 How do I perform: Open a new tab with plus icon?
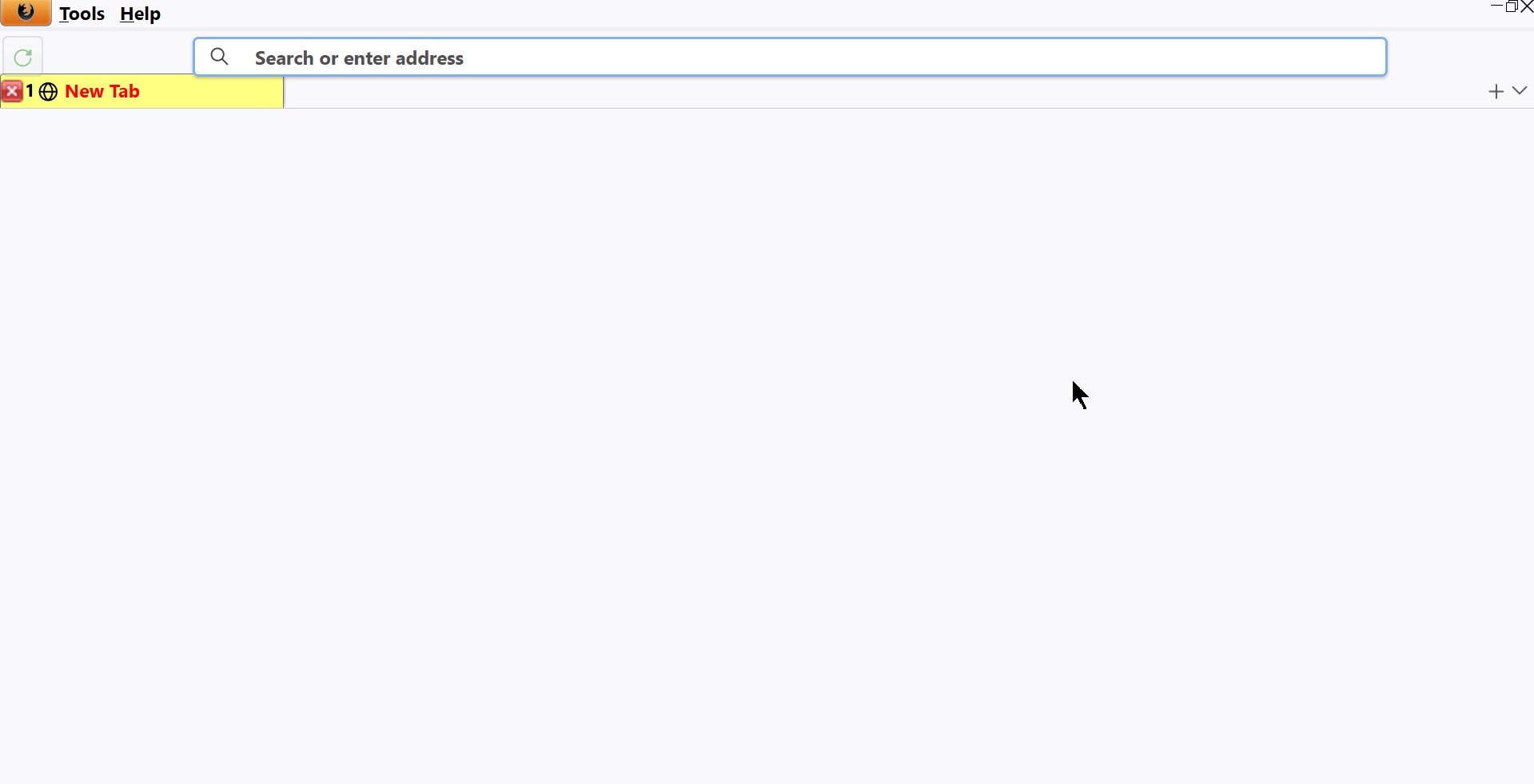[1496, 92]
